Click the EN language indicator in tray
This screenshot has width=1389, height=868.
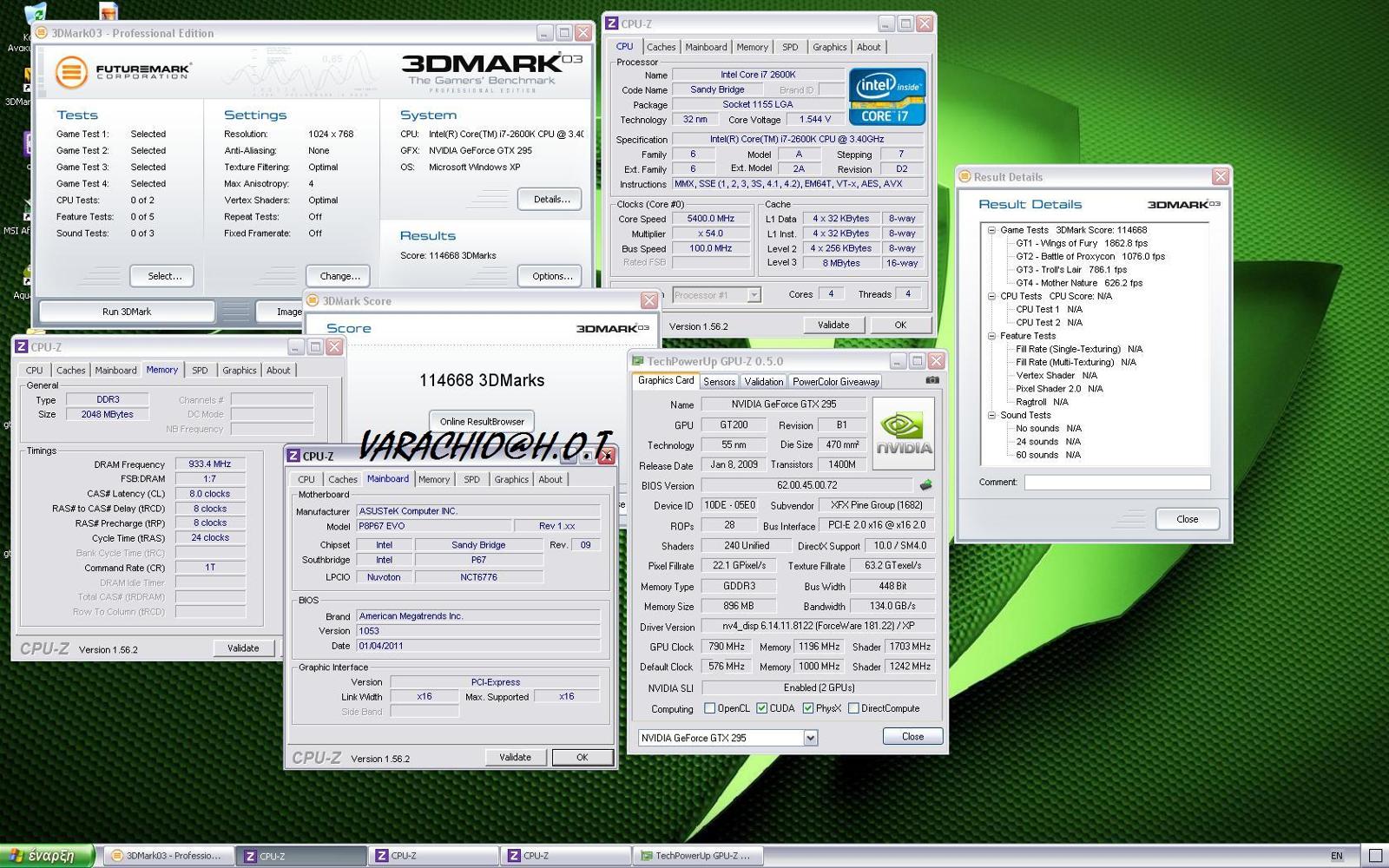[1337, 856]
